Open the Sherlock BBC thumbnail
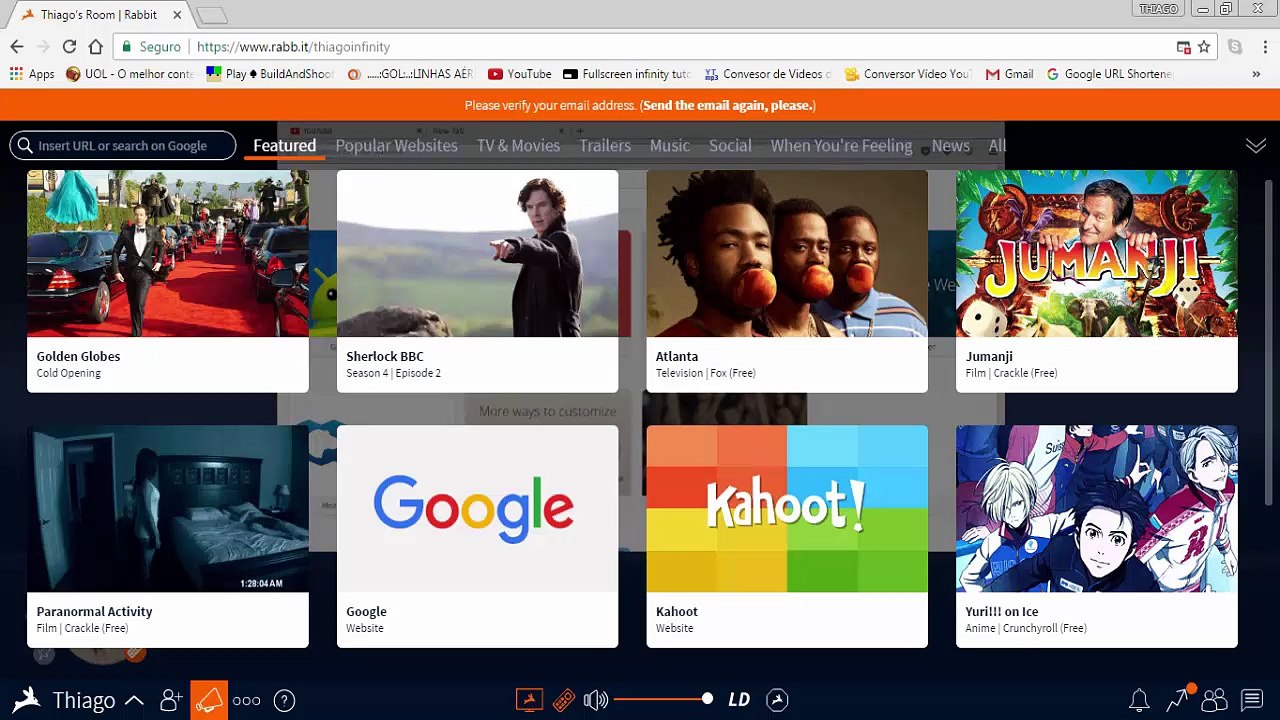The width and height of the screenshot is (1280, 720). pyautogui.click(x=477, y=253)
